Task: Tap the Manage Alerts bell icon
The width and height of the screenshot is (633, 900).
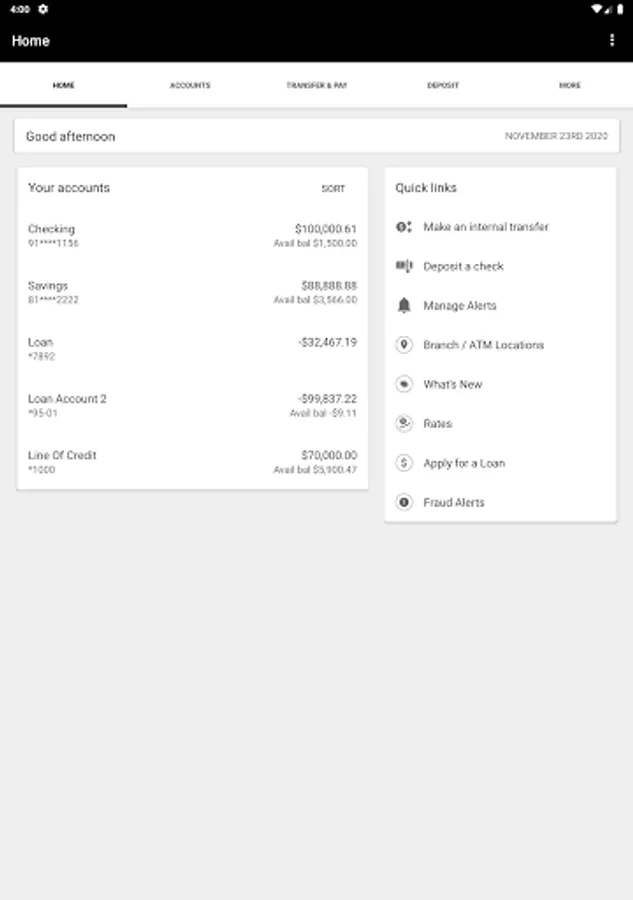Action: point(404,305)
